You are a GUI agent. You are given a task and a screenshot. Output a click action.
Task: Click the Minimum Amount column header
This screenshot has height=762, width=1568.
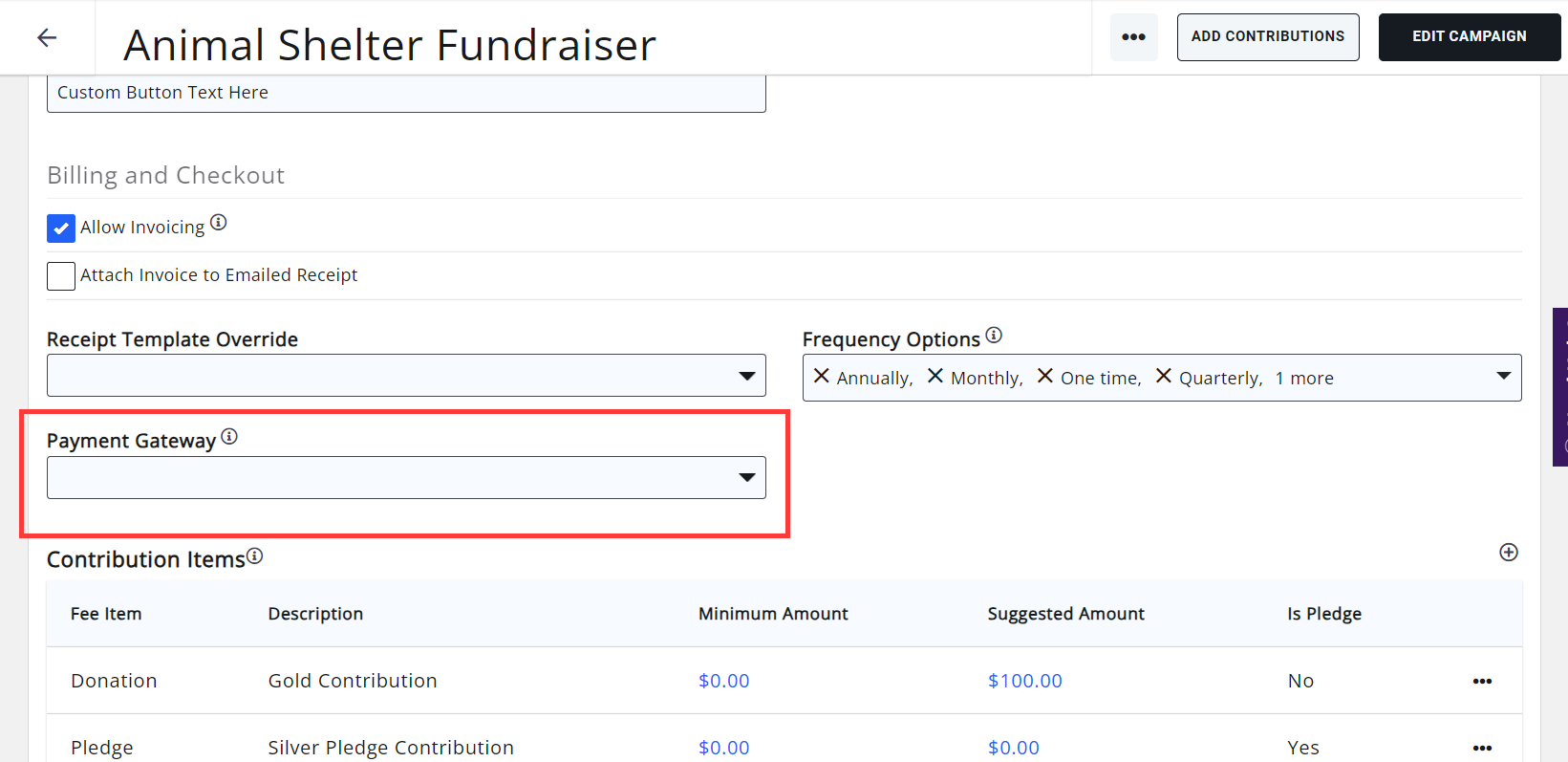[773, 614]
